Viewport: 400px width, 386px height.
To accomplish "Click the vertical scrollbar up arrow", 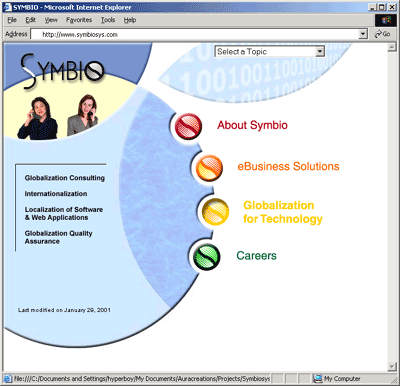I will click(x=392, y=48).
